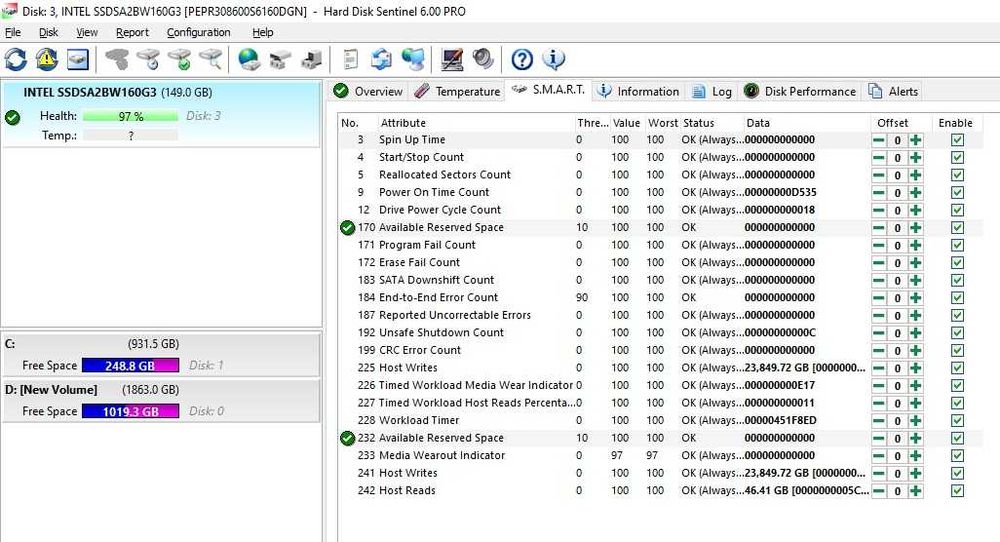The image size is (1000, 542).
Task: Click the computer and printer toolbar icon
Action: [x=311, y=59]
